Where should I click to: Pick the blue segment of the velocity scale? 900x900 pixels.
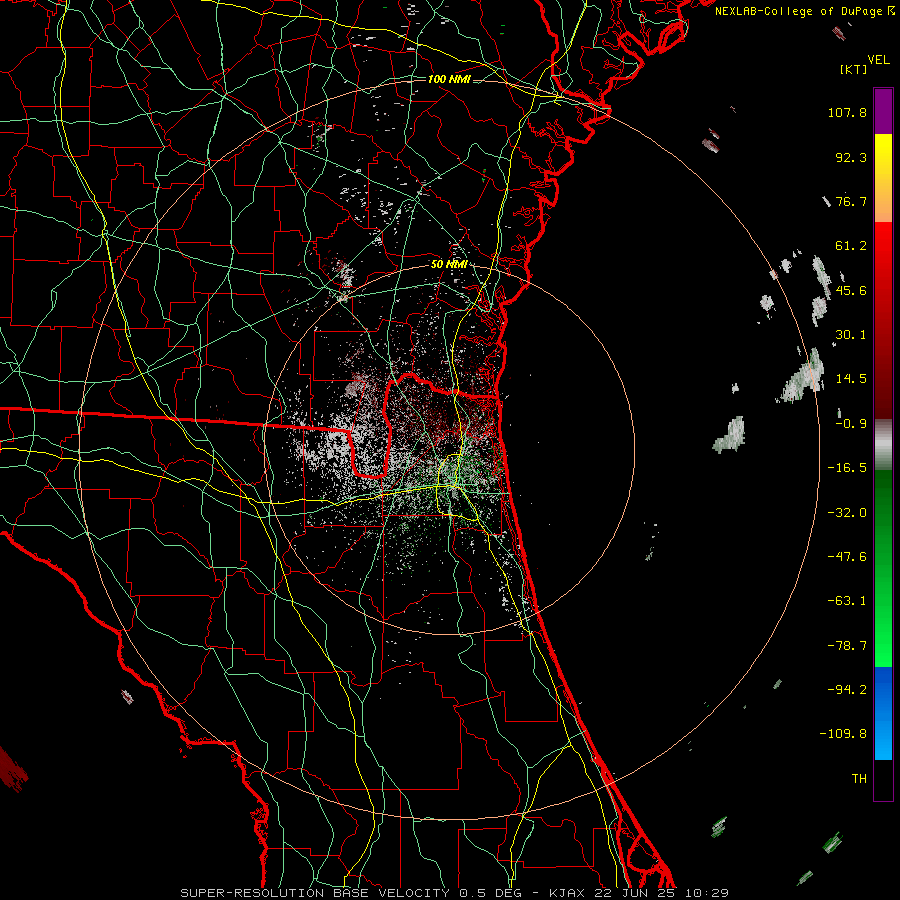click(883, 713)
